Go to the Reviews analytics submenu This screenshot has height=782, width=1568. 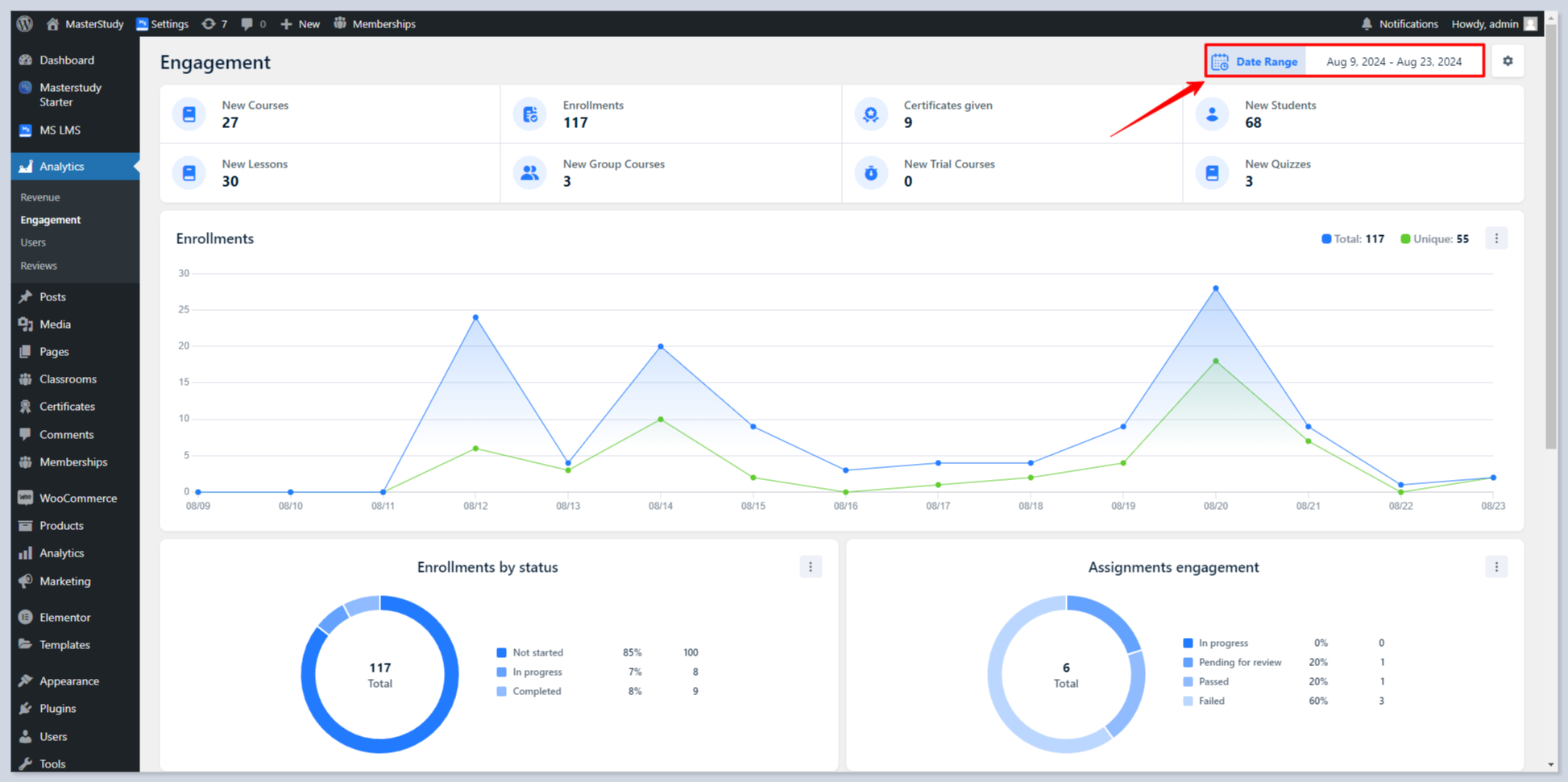[x=39, y=266]
